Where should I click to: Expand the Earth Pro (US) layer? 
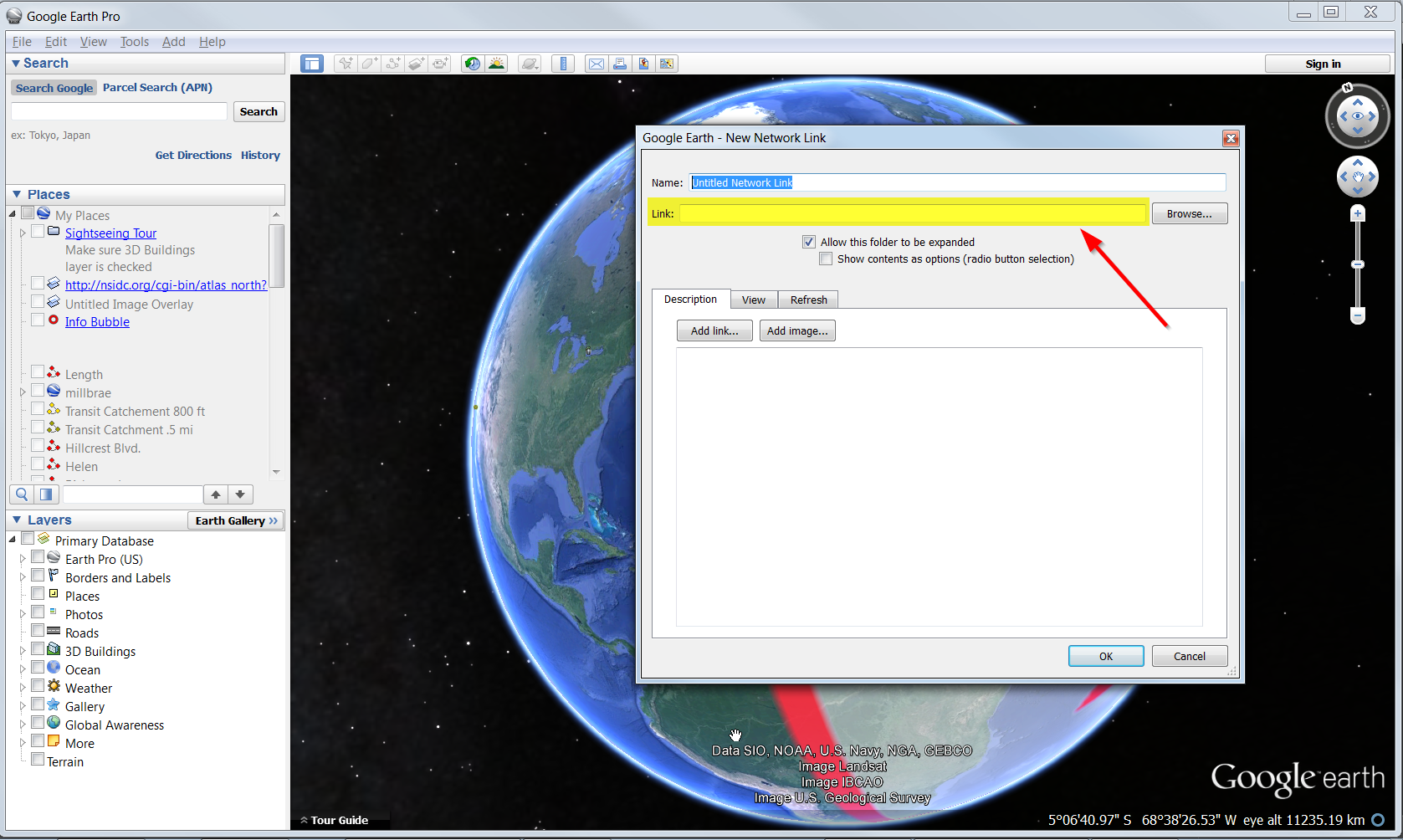click(x=23, y=559)
